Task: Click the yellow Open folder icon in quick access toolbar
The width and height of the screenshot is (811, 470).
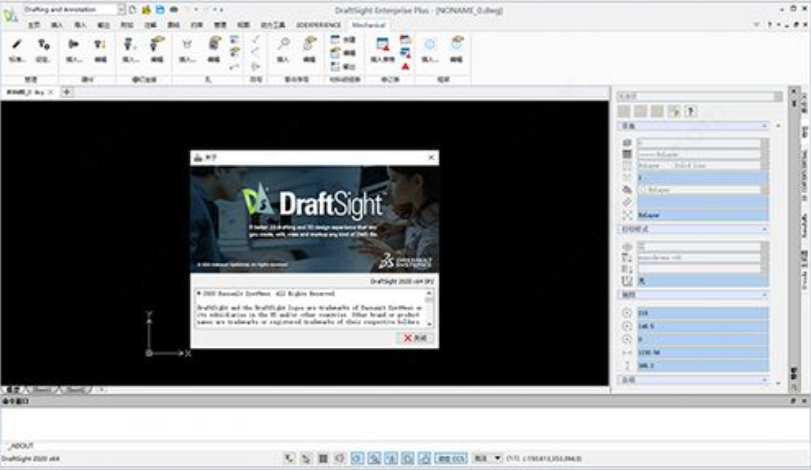Action: (x=146, y=9)
